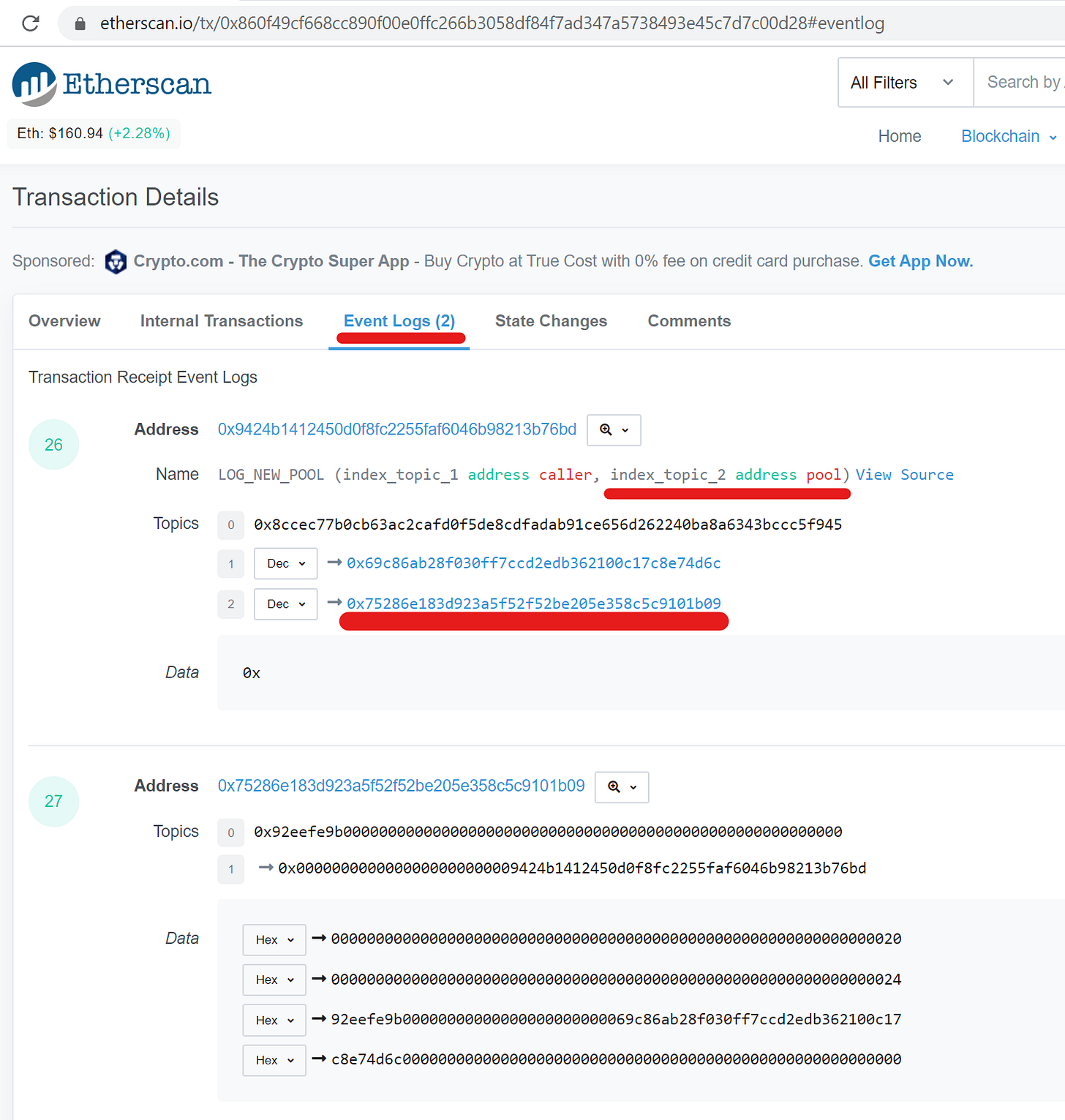The width and height of the screenshot is (1065, 1120).
Task: Click the data value ending 0024
Action: click(x=616, y=980)
